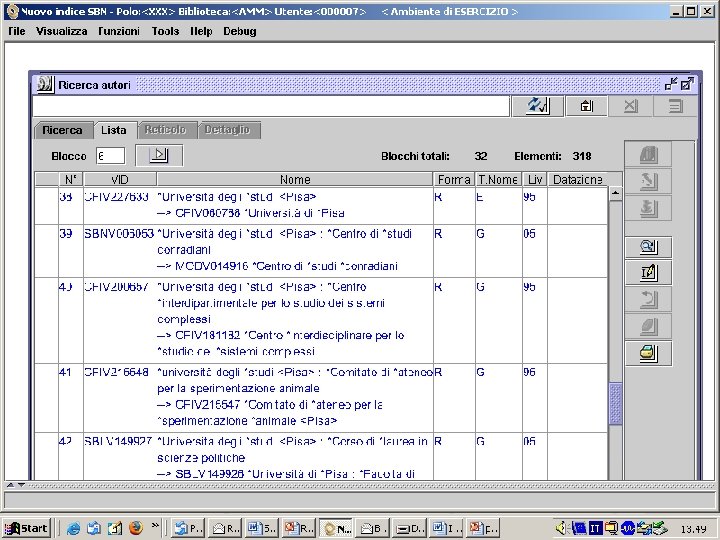Click the Nome column header
The image size is (720, 540).
pos(295,180)
